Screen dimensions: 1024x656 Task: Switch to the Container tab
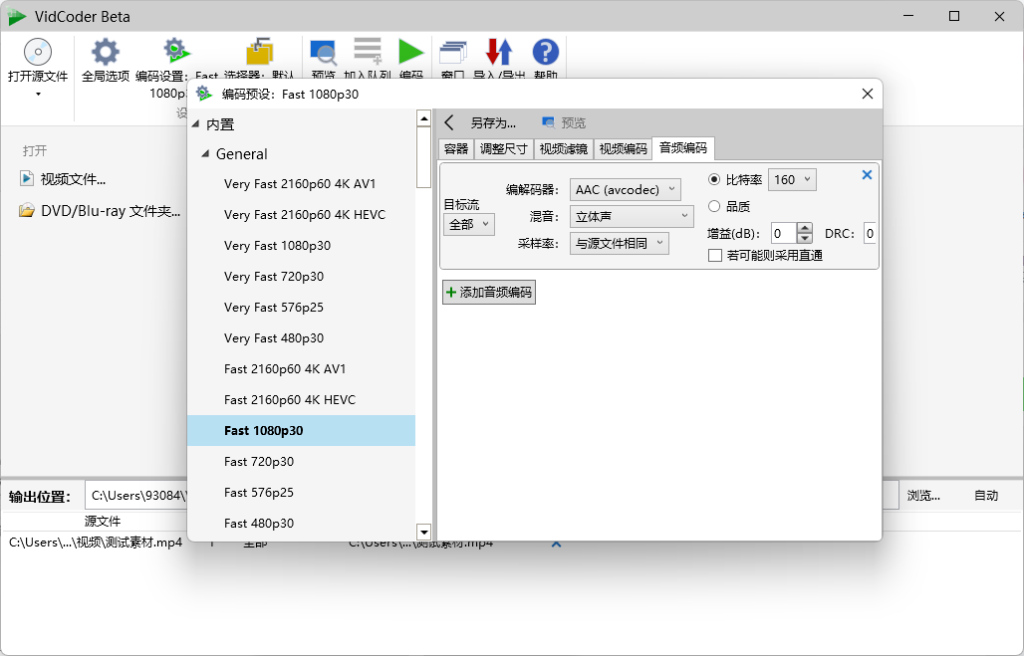click(456, 149)
